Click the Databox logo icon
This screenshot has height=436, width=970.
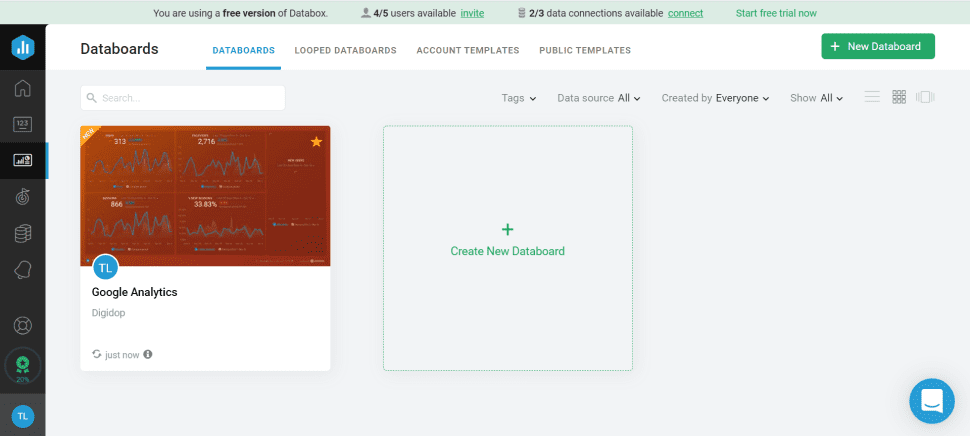[23, 48]
